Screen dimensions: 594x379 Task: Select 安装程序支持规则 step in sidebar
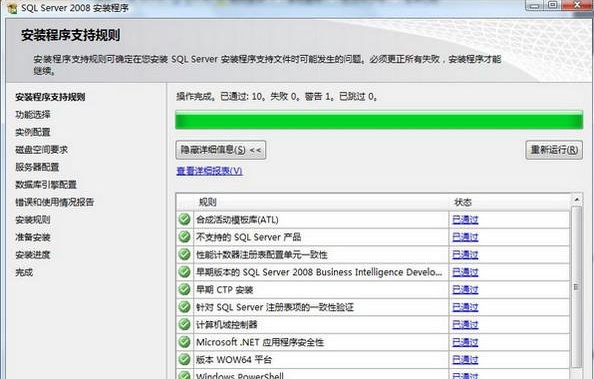[x=50, y=97]
